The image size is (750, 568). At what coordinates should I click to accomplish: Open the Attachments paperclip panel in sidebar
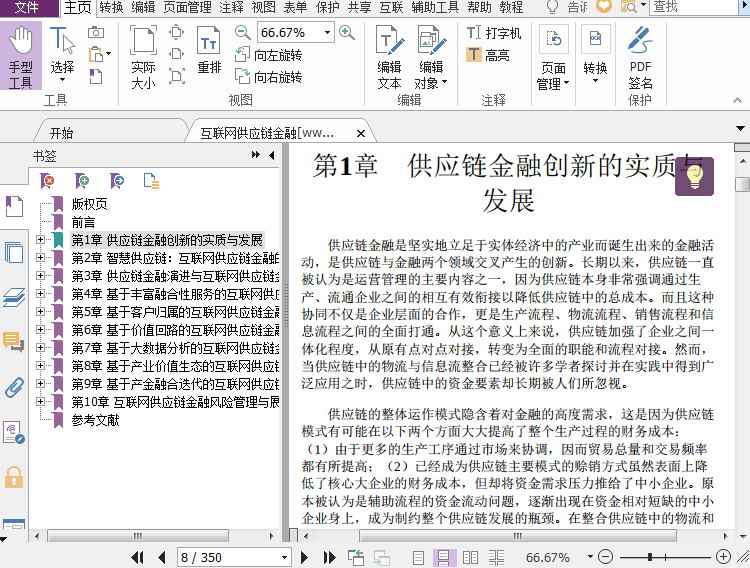[x=14, y=387]
